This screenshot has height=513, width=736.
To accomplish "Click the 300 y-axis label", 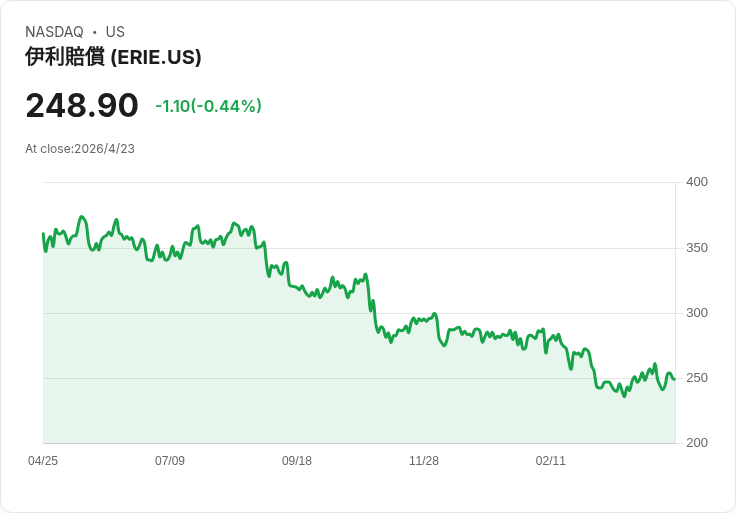I will coord(697,313).
